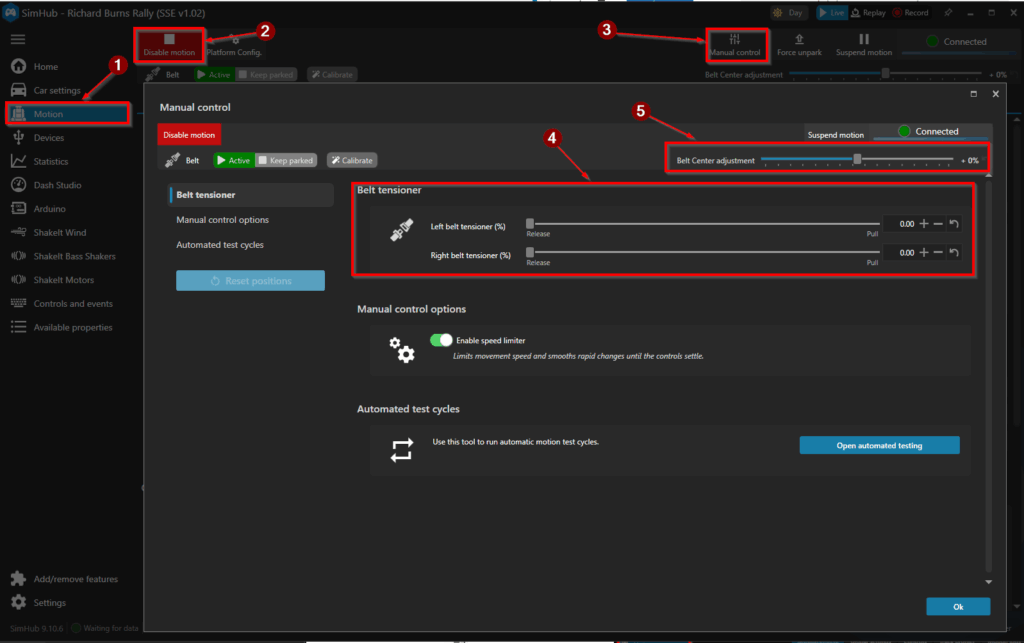Open Dash Studio from the sidebar
Viewport: 1024px width, 643px height.
(57, 185)
